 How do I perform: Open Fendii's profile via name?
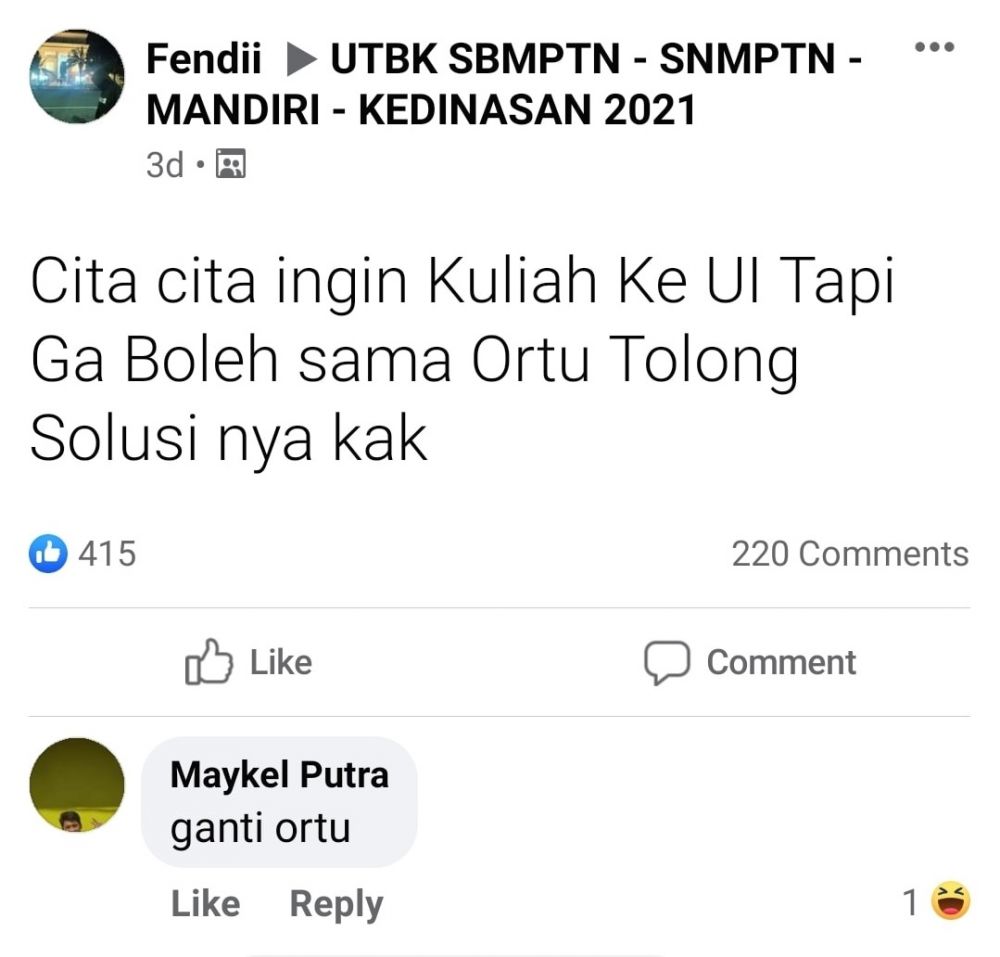point(205,62)
